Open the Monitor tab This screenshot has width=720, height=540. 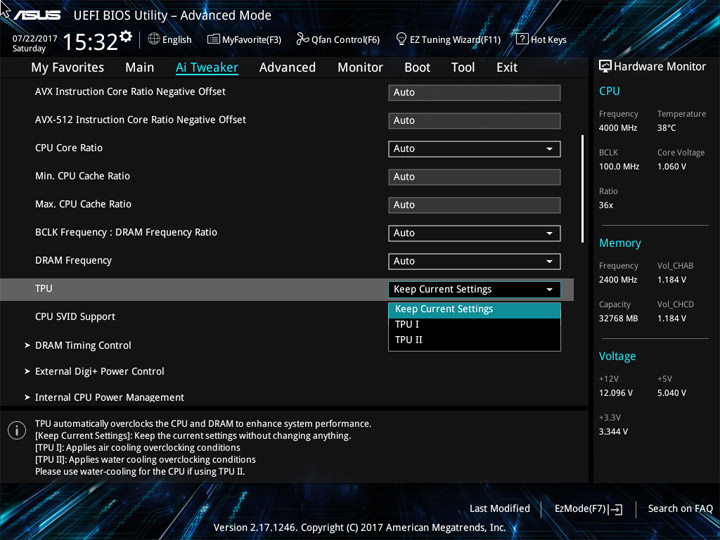click(360, 68)
